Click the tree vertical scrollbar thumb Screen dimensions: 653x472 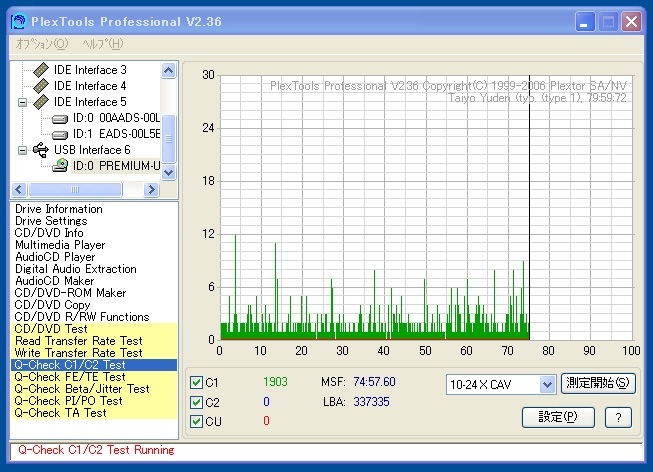point(168,139)
